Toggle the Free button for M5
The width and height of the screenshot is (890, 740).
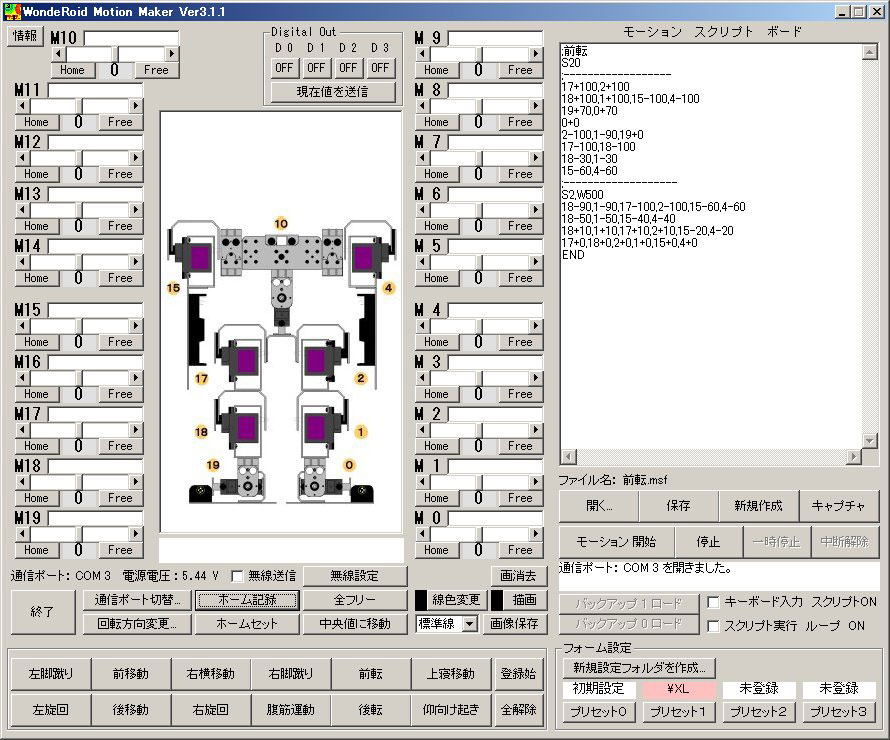click(520, 278)
